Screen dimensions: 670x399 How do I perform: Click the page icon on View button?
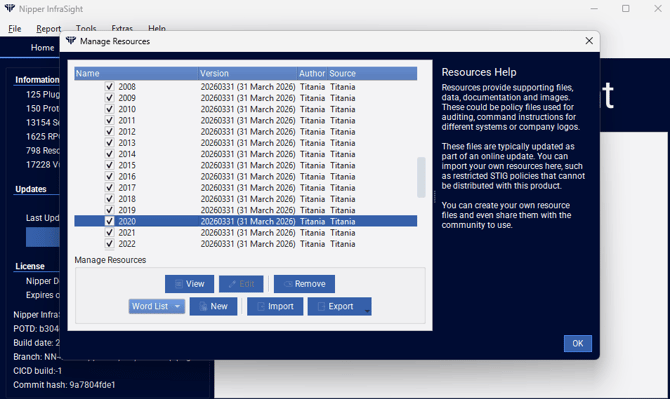tap(179, 284)
